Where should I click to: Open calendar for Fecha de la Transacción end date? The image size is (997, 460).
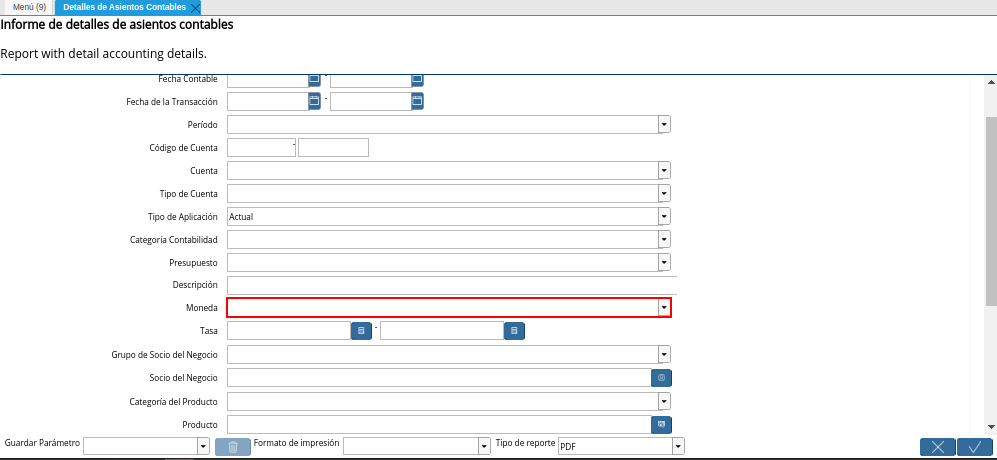tap(417, 101)
